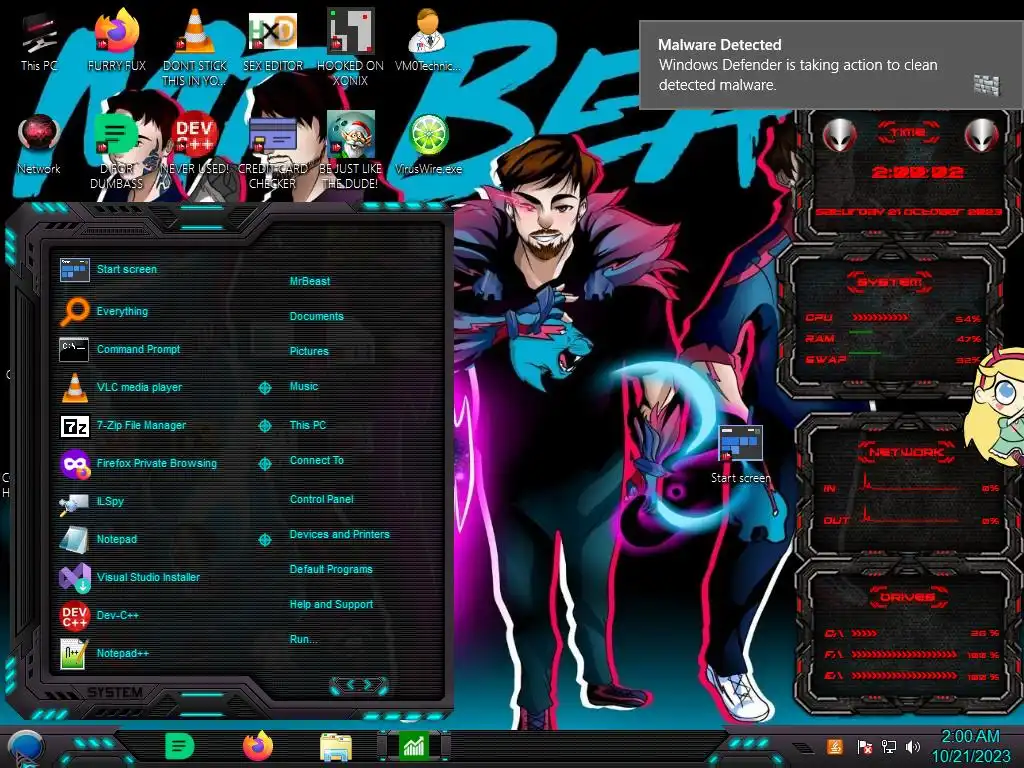
Task: Expand the 7-Zip File Manager jump list
Action: point(264,426)
